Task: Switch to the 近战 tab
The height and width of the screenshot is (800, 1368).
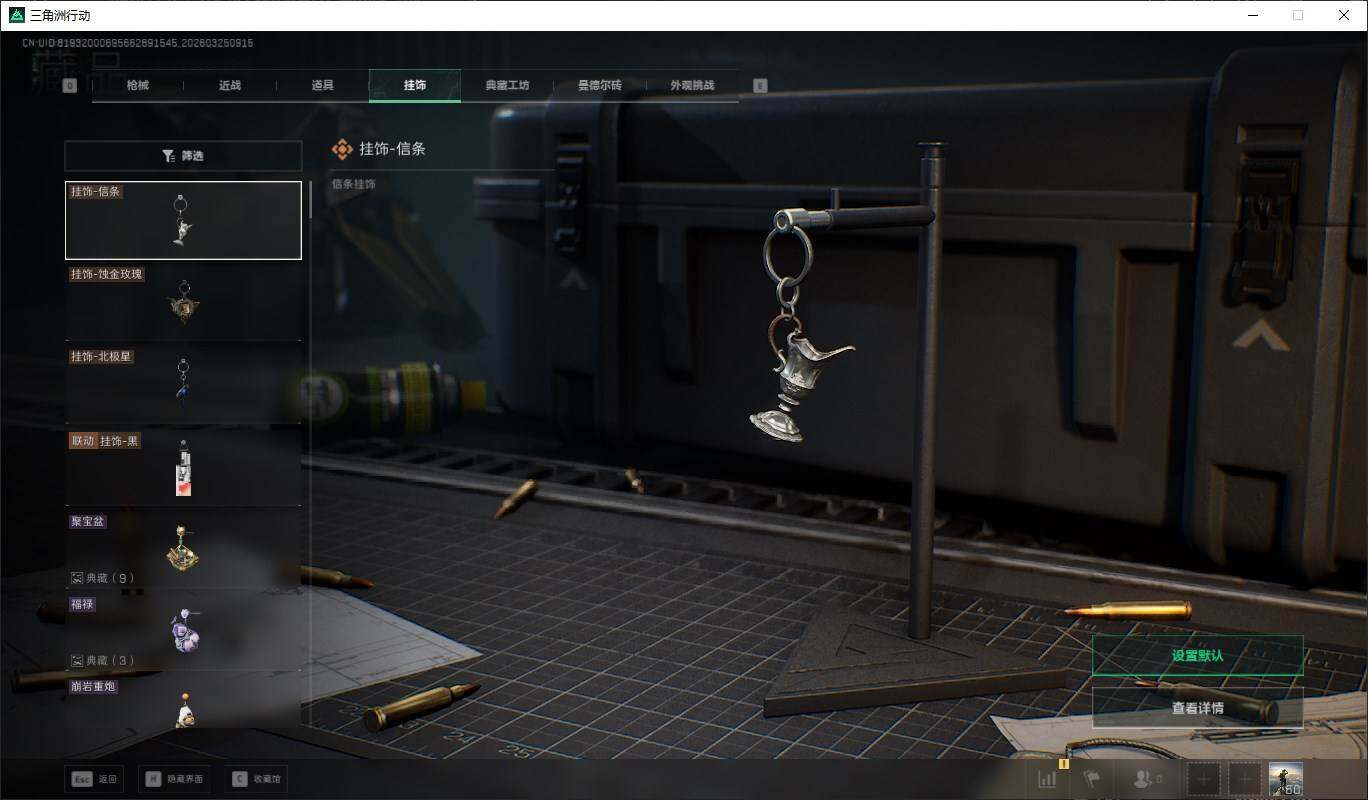Action: [230, 86]
